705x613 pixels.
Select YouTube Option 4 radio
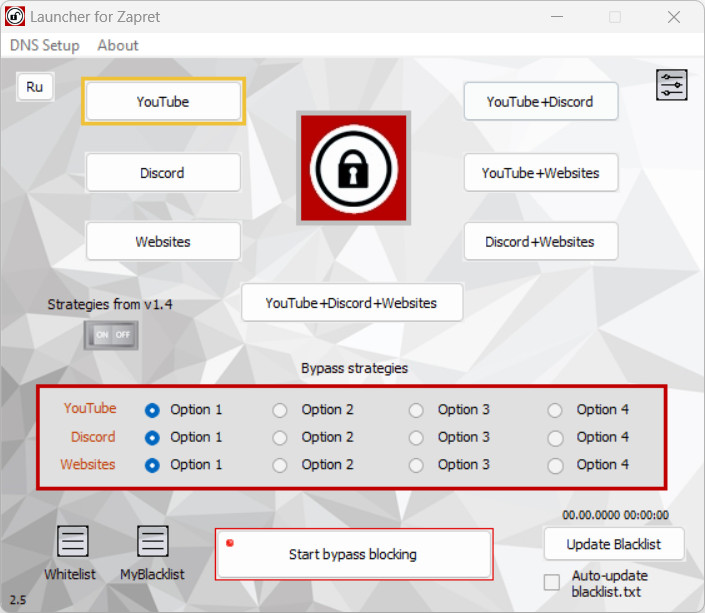(x=555, y=410)
